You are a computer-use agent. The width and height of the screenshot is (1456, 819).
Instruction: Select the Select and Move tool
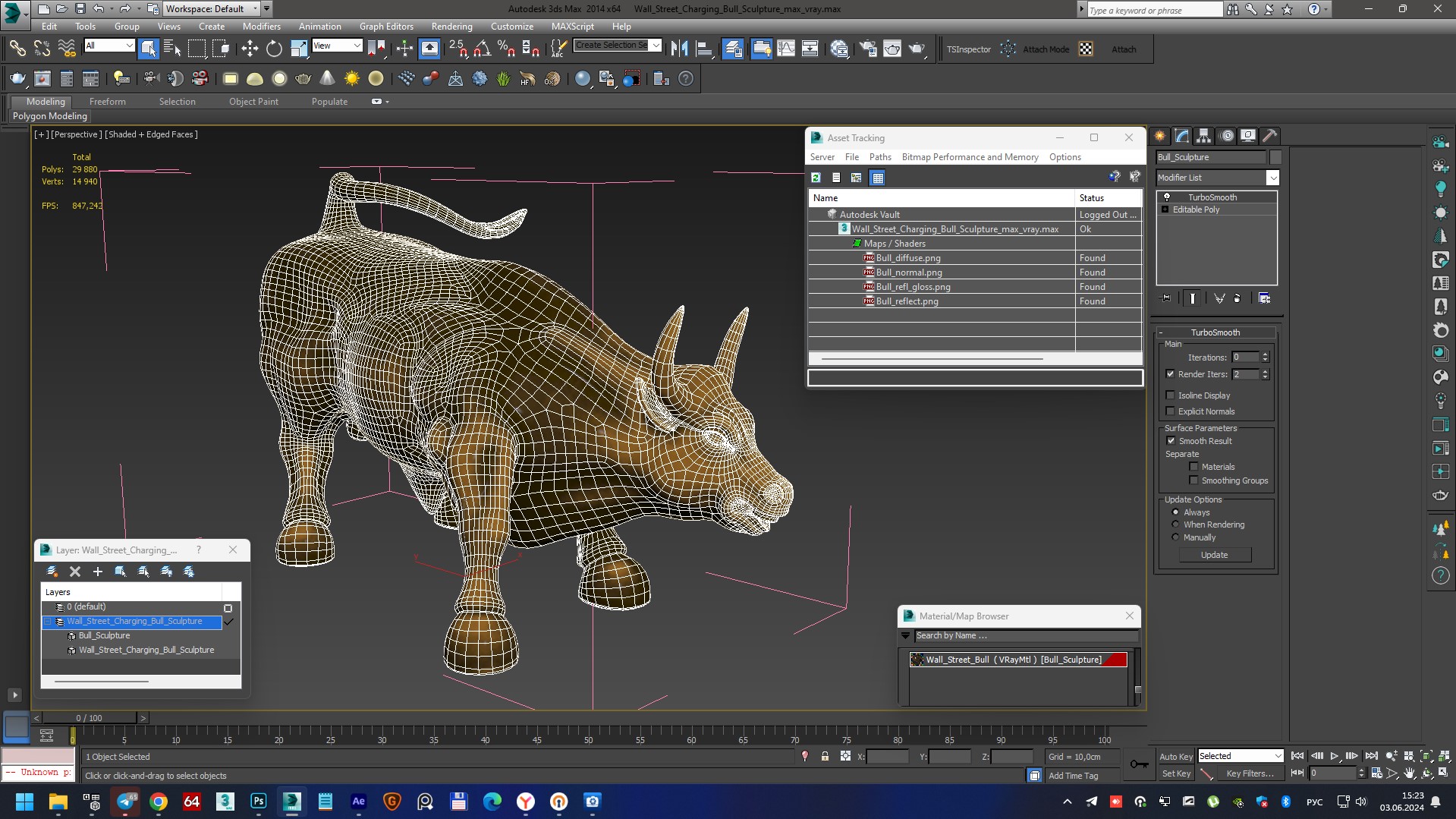pos(250,49)
